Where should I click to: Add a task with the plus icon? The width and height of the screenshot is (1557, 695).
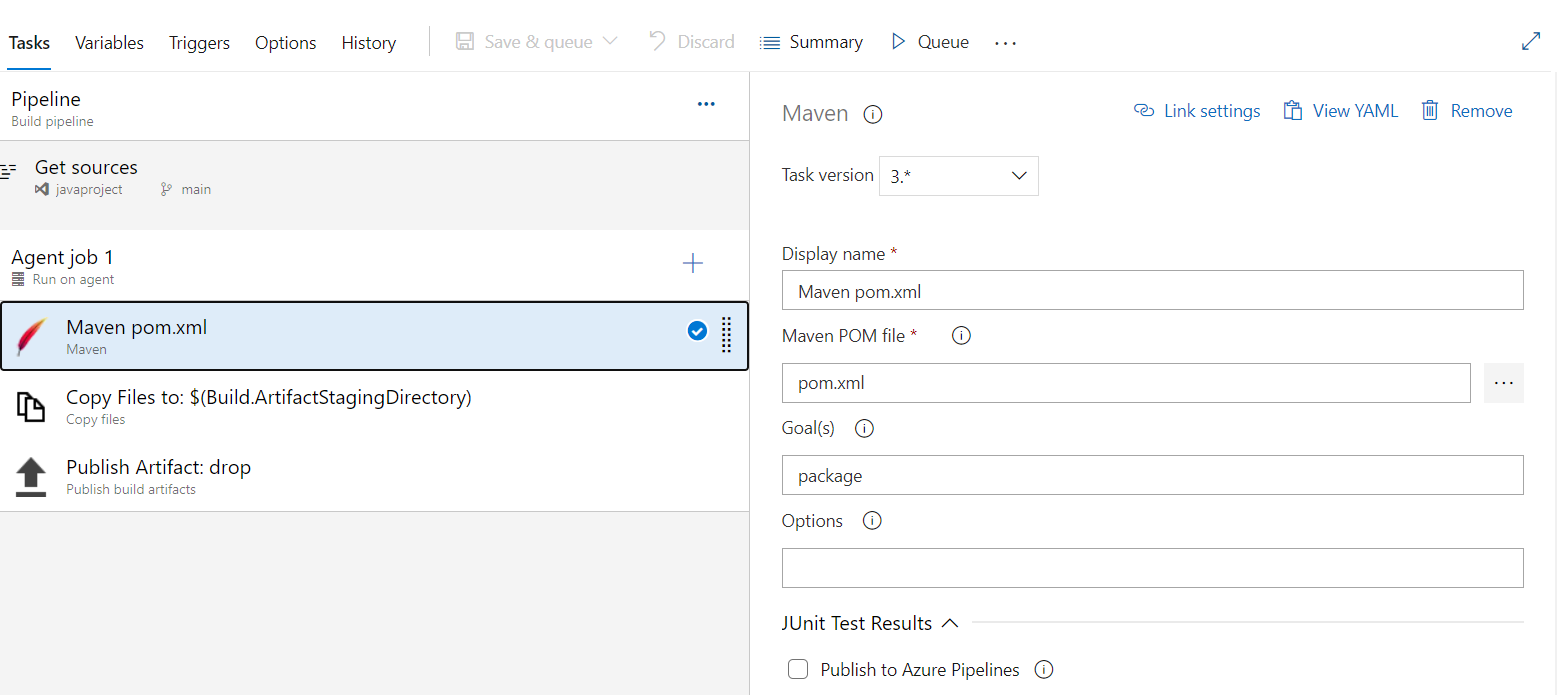692,263
